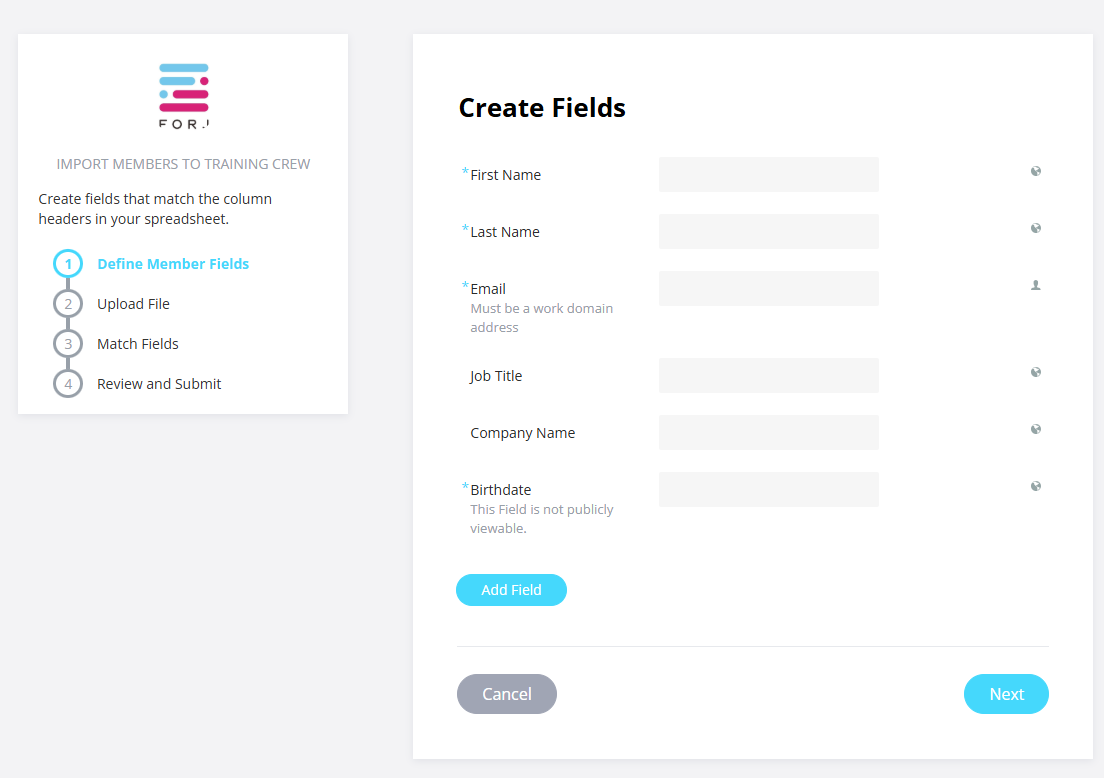This screenshot has width=1104, height=778.
Task: Click the Cancel button
Action: click(507, 694)
